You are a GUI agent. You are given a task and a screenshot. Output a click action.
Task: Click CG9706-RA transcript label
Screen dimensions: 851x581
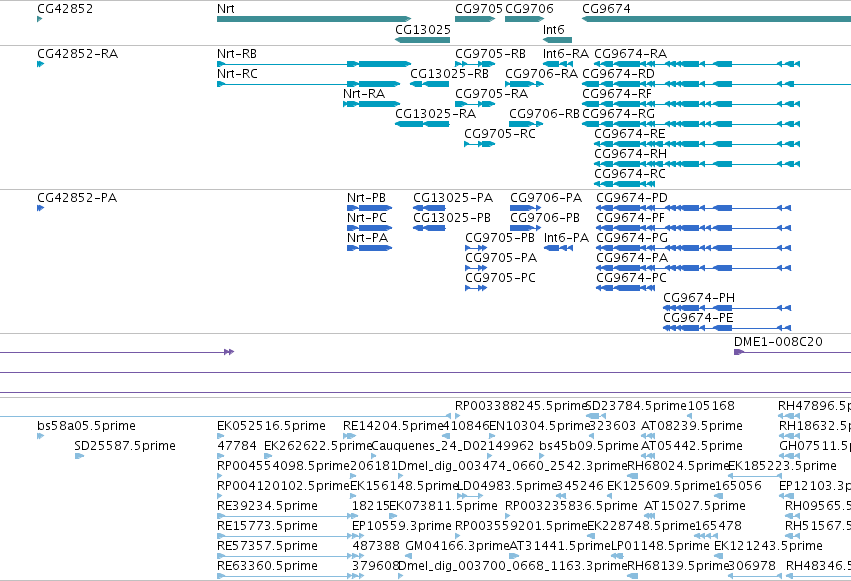[x=541, y=74]
